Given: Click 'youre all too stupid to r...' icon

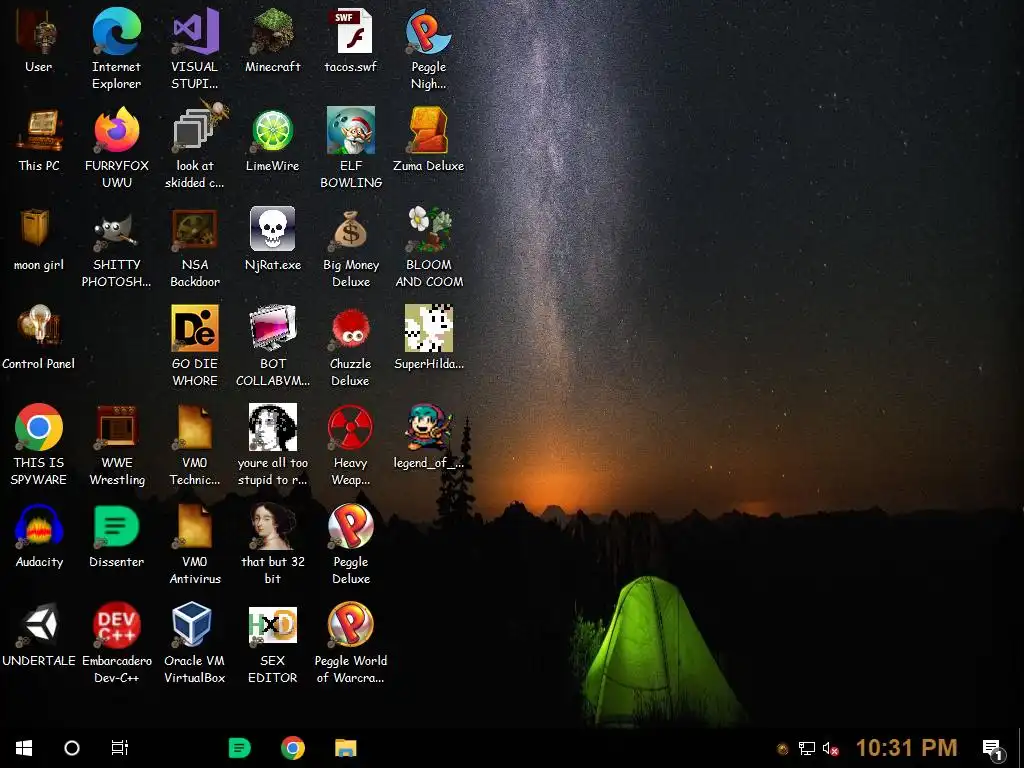Looking at the screenshot, I should [x=272, y=427].
